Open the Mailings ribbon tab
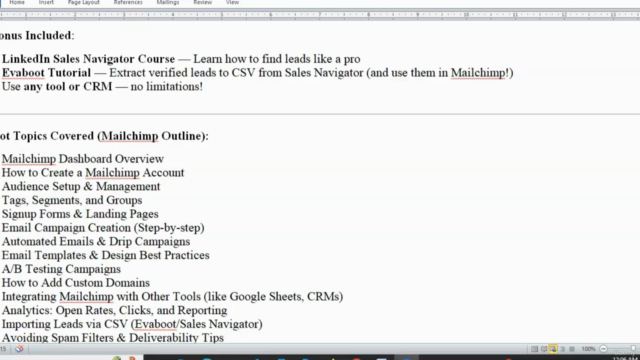 (x=168, y=2)
